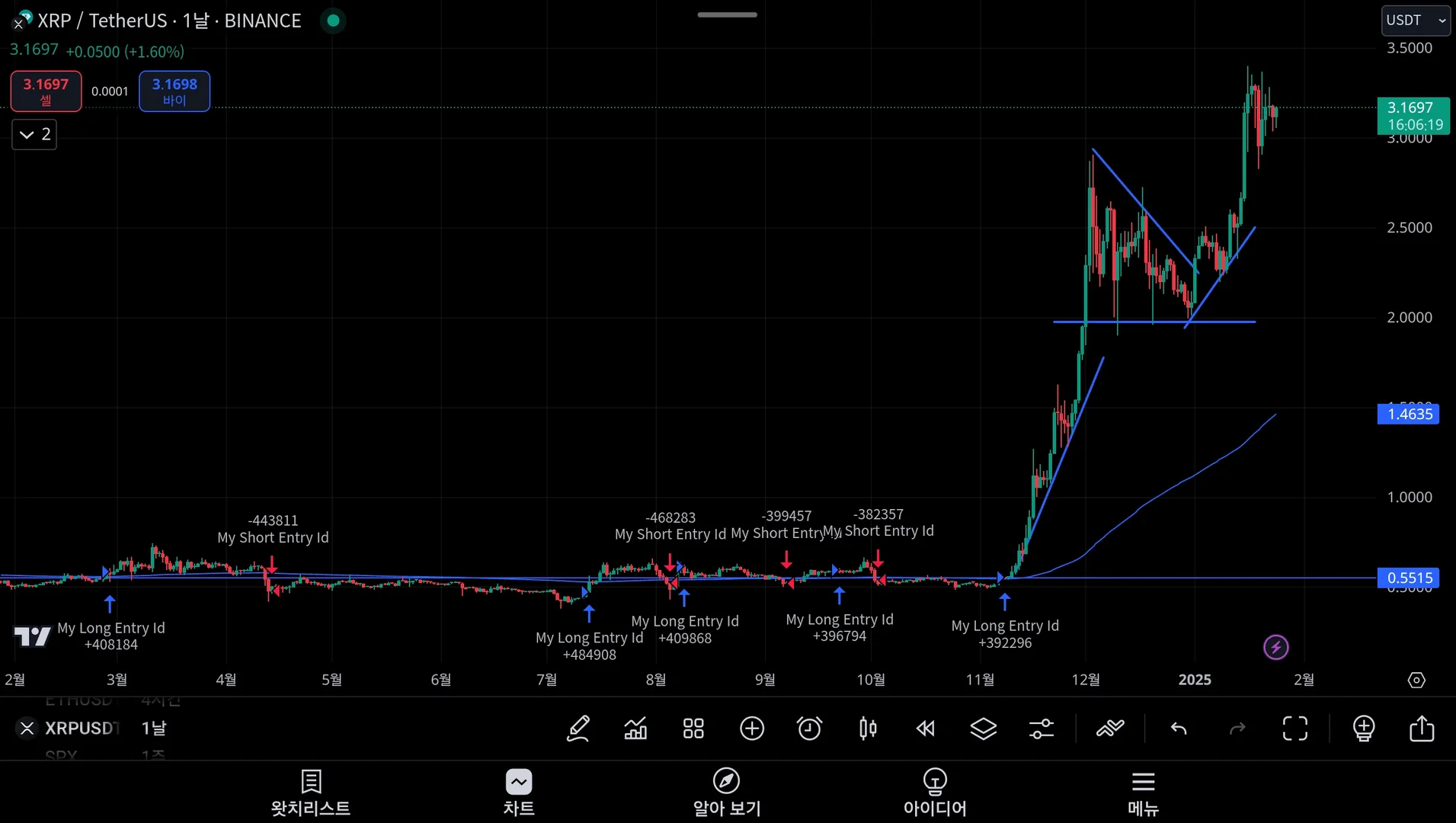Change chart type via candlestick icon
Viewport: 1456px width, 823px height.
tap(868, 729)
